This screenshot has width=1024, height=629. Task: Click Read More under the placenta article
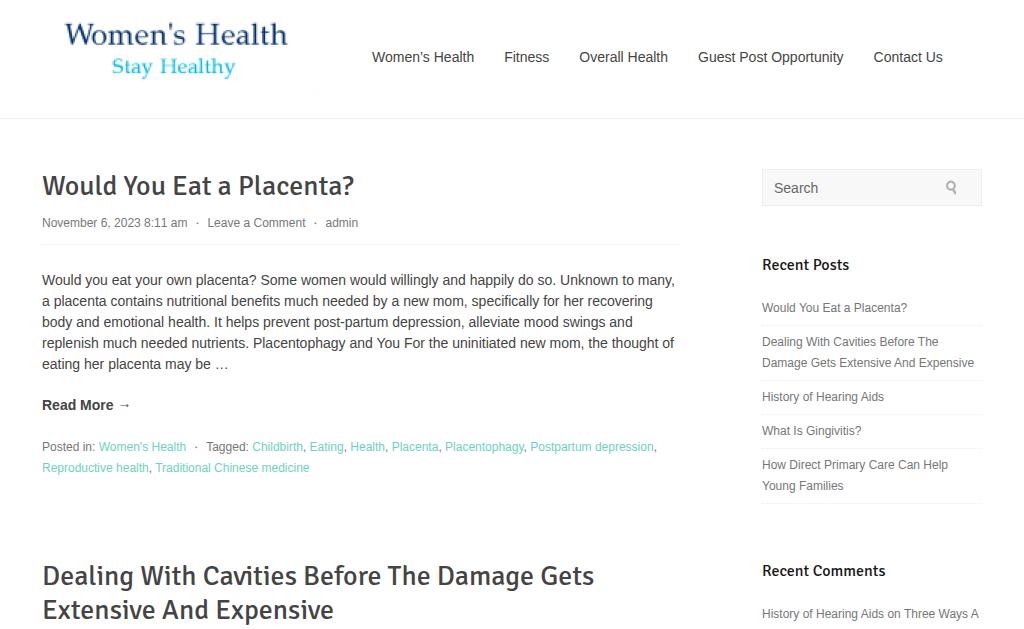tap(86, 405)
